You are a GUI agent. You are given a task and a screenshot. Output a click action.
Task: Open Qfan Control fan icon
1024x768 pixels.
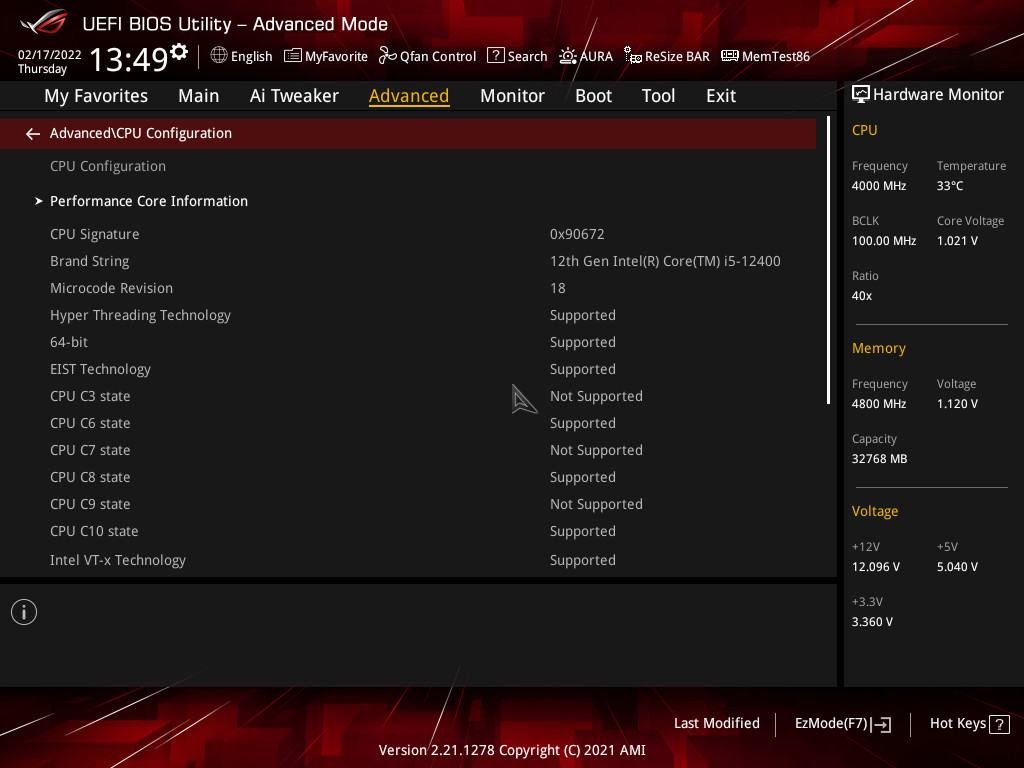click(388, 56)
